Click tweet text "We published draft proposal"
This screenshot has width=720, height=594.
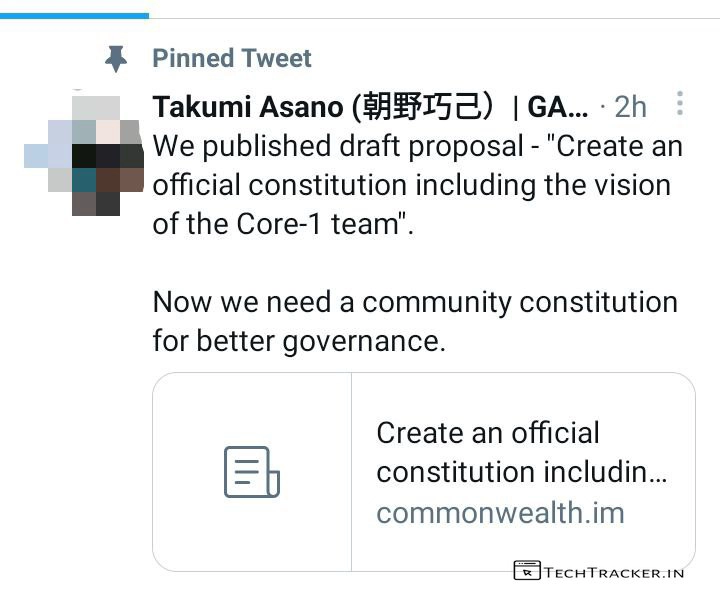[x=338, y=146]
